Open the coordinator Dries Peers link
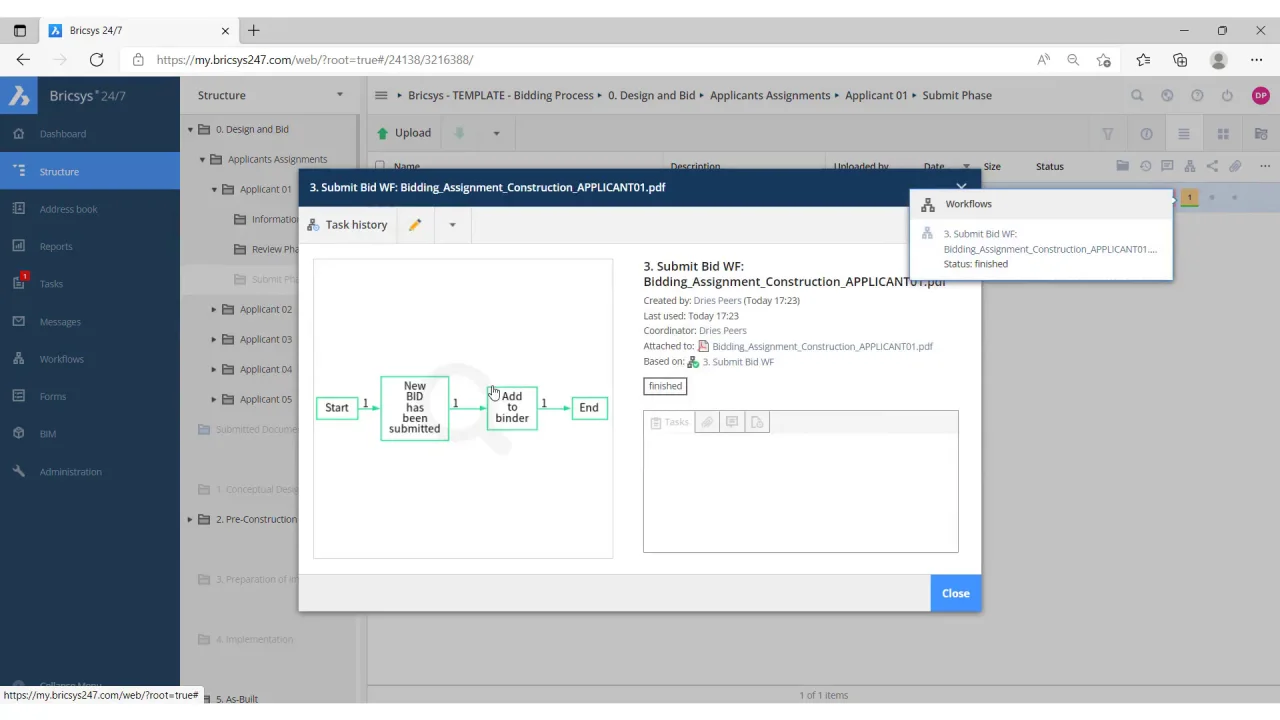This screenshot has width=1280, height=720. click(722, 330)
